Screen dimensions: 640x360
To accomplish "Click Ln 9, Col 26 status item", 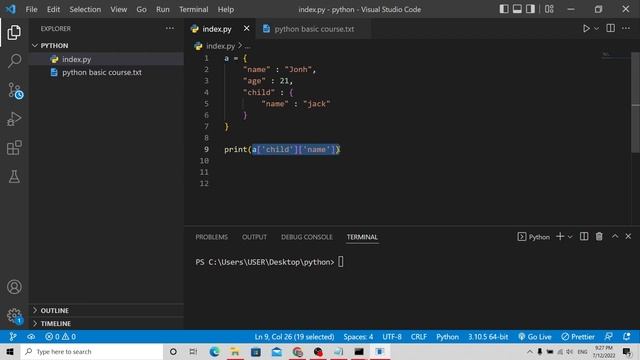I will [294, 337].
